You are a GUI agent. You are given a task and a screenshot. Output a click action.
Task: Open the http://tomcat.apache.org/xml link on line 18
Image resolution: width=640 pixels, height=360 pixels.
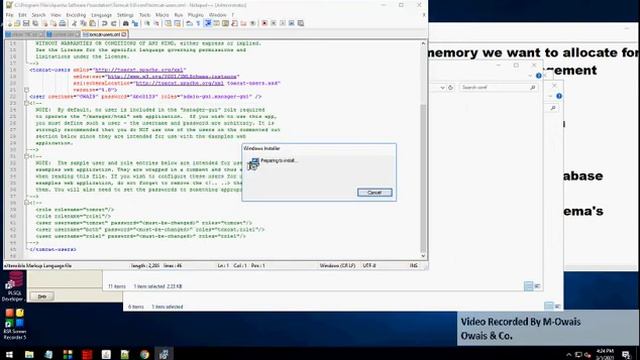point(140,70)
